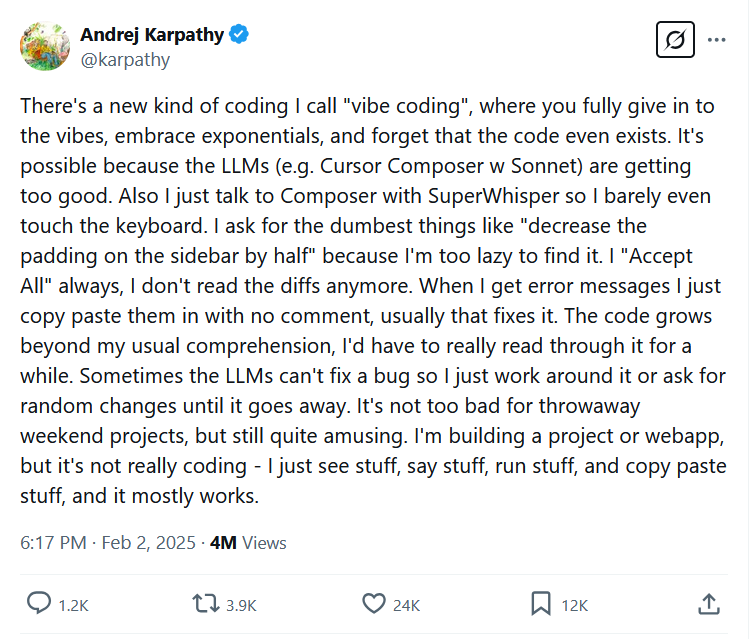750x639 pixels.
Task: Click the Feb 2, 2025 date
Action: click(148, 543)
